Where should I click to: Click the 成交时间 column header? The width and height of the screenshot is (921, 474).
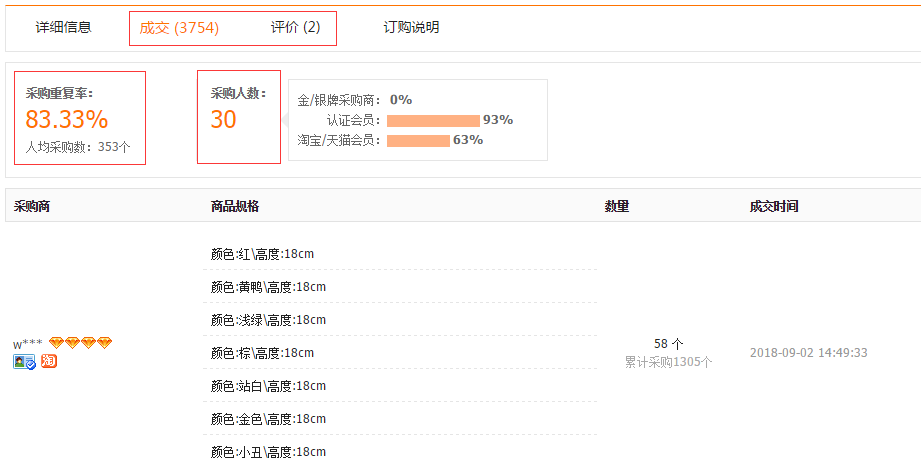tap(774, 206)
